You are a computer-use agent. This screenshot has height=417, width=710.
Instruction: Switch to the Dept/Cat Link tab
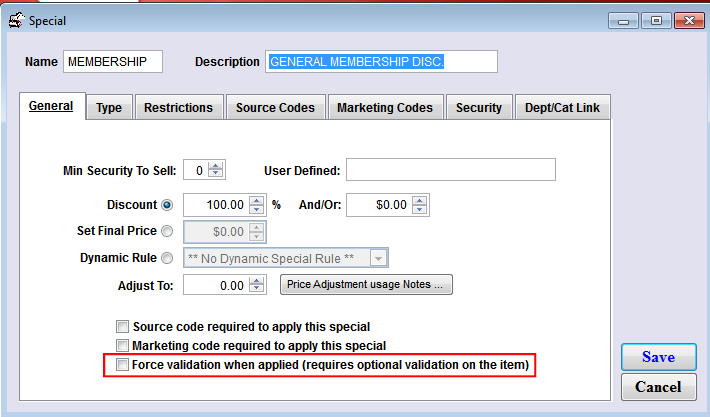(562, 108)
